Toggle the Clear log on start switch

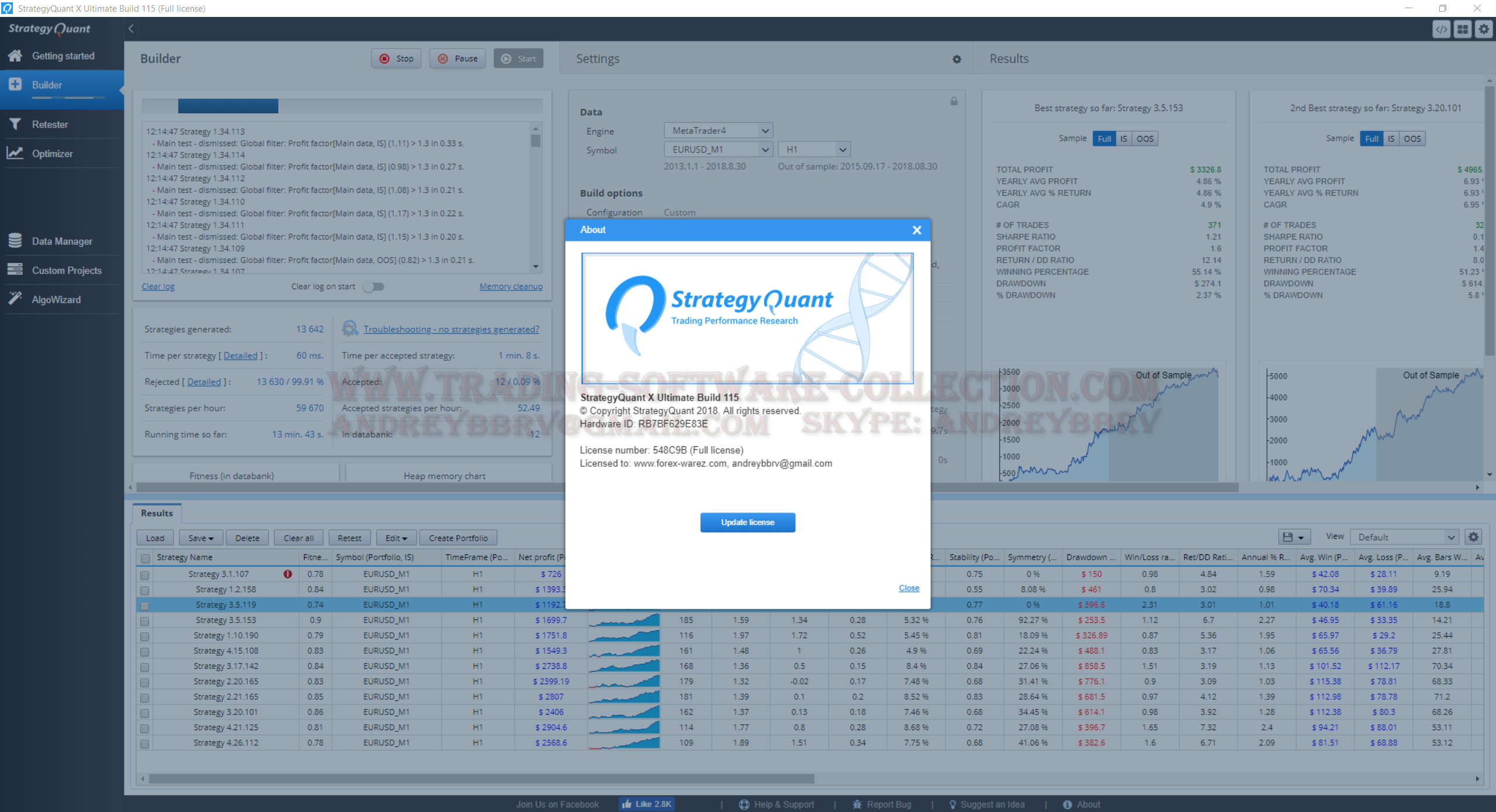pos(373,287)
